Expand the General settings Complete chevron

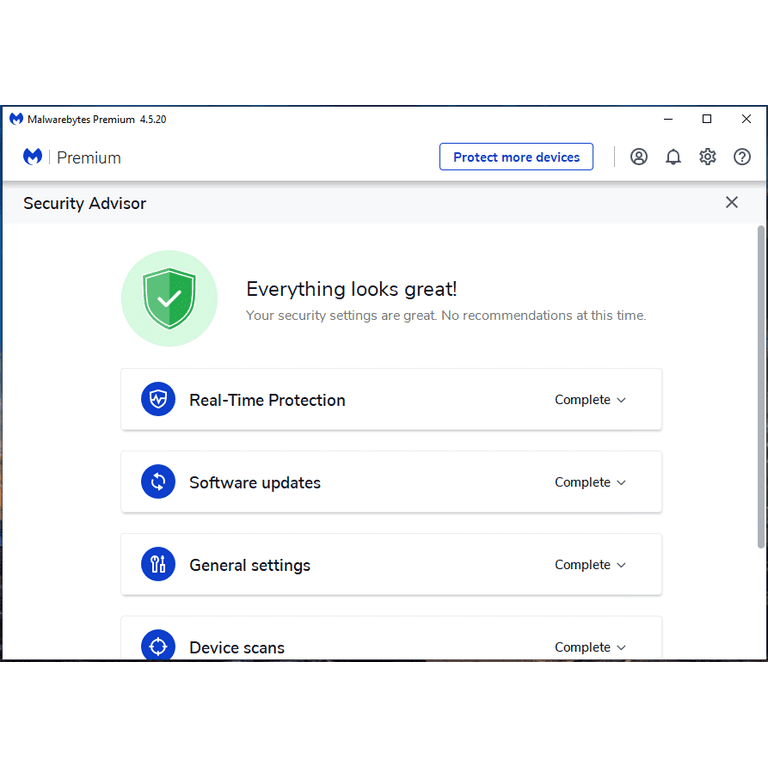[x=621, y=565]
